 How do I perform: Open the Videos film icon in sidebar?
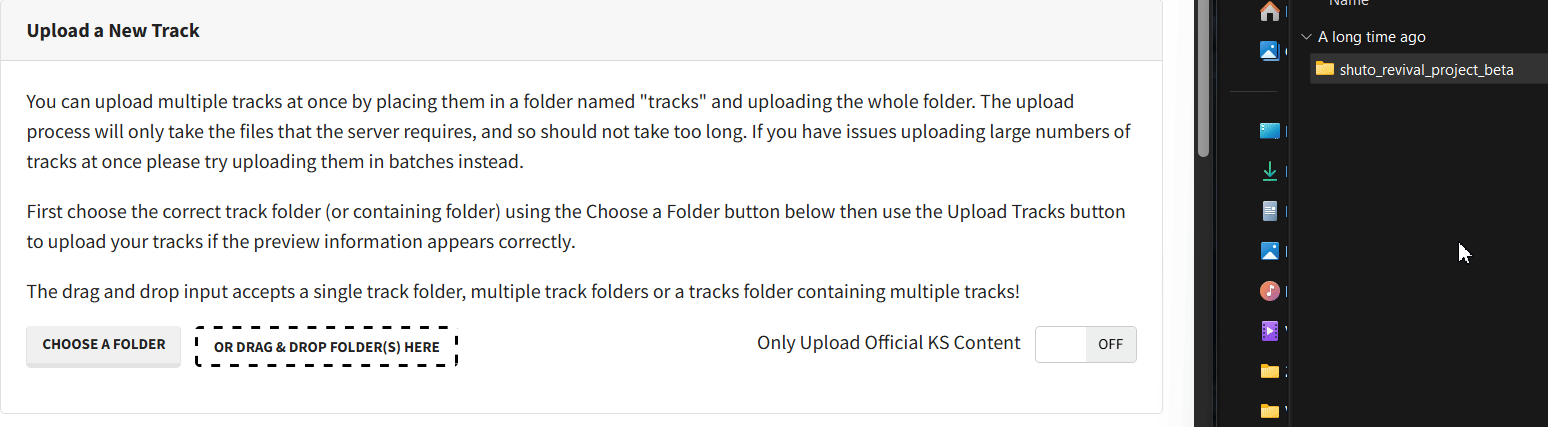[1269, 331]
